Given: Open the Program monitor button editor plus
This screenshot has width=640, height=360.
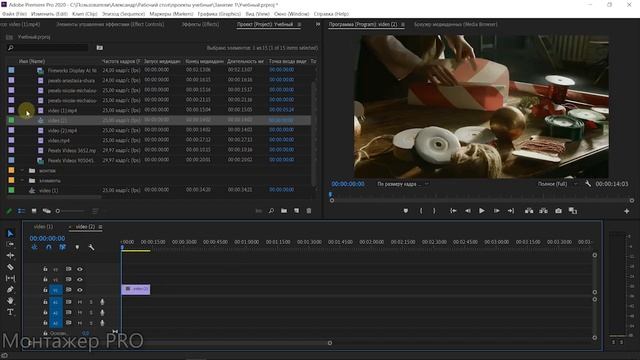Looking at the screenshot, I should coord(626,211).
